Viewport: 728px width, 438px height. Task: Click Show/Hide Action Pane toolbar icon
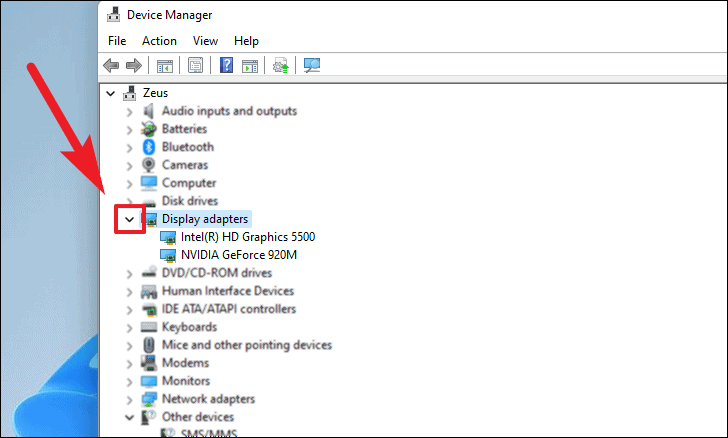250,65
